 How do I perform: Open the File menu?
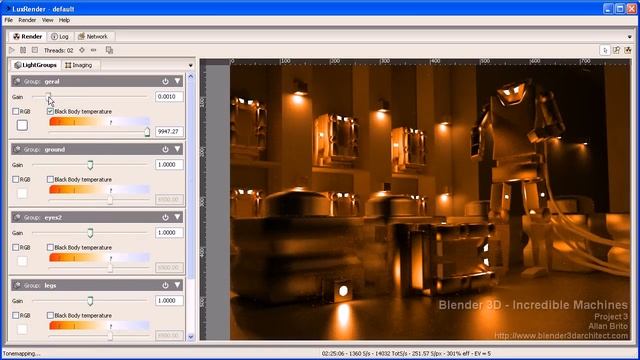coord(9,20)
